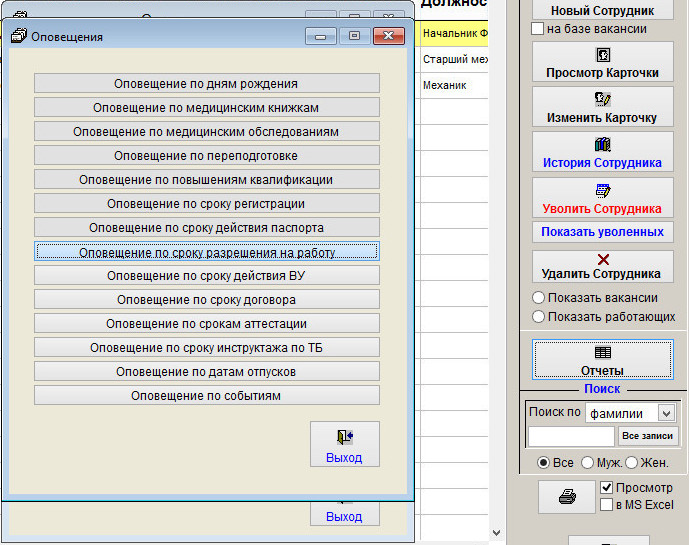689x545 pixels.
Task: Click Удалить Сотрудника red cross icon
Action: (602, 259)
